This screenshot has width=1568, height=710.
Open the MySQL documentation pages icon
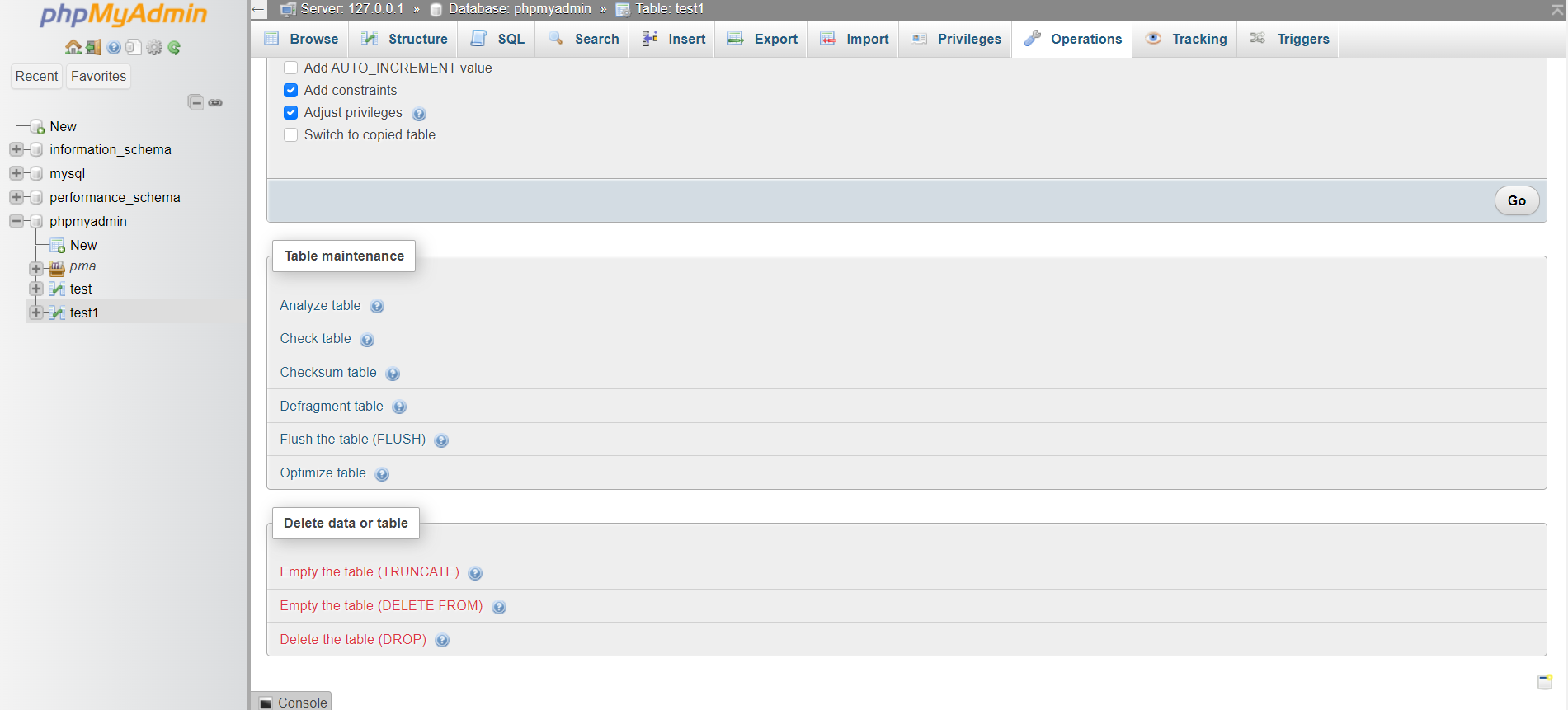coord(134,48)
